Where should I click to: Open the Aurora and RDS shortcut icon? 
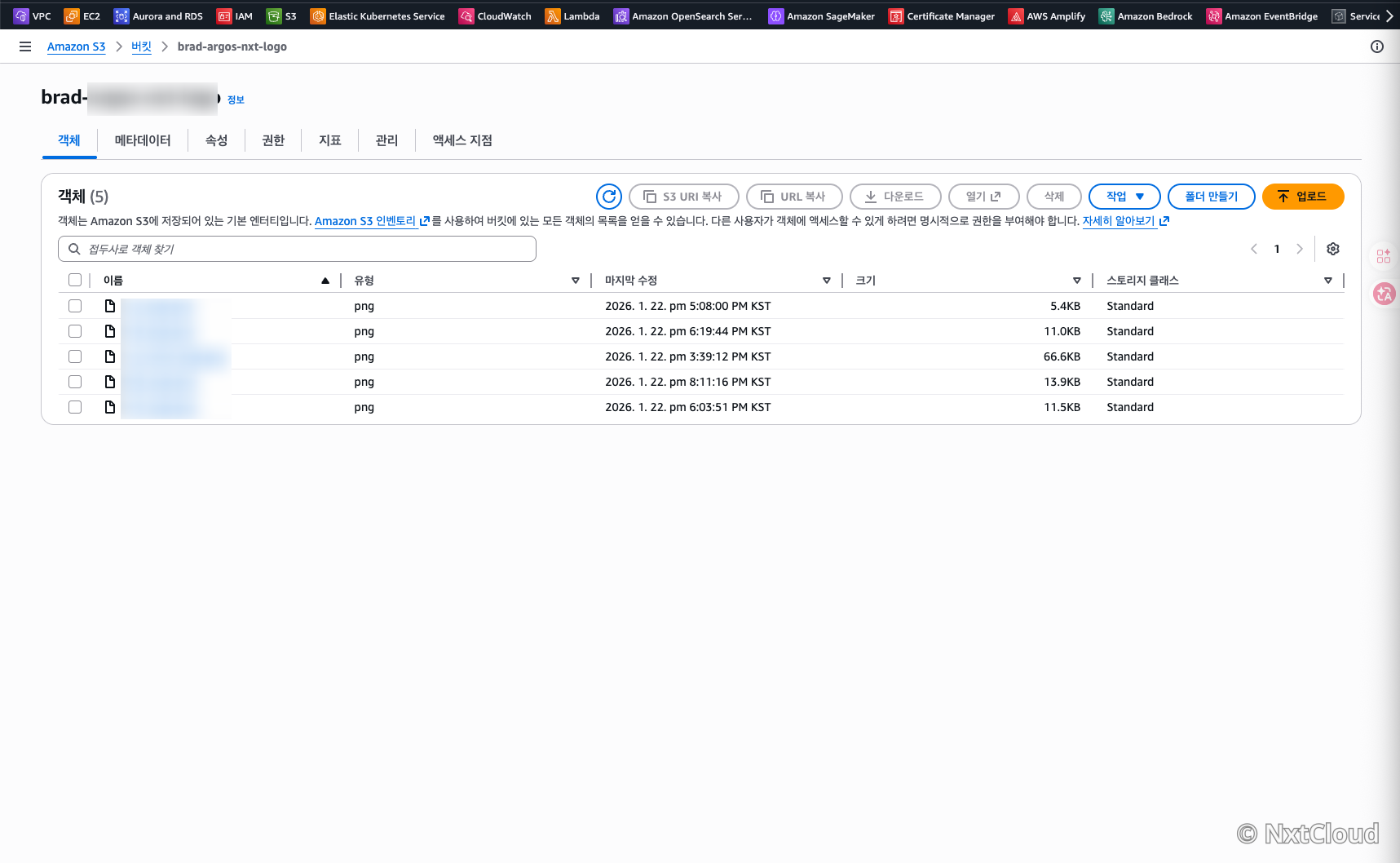[x=121, y=16]
